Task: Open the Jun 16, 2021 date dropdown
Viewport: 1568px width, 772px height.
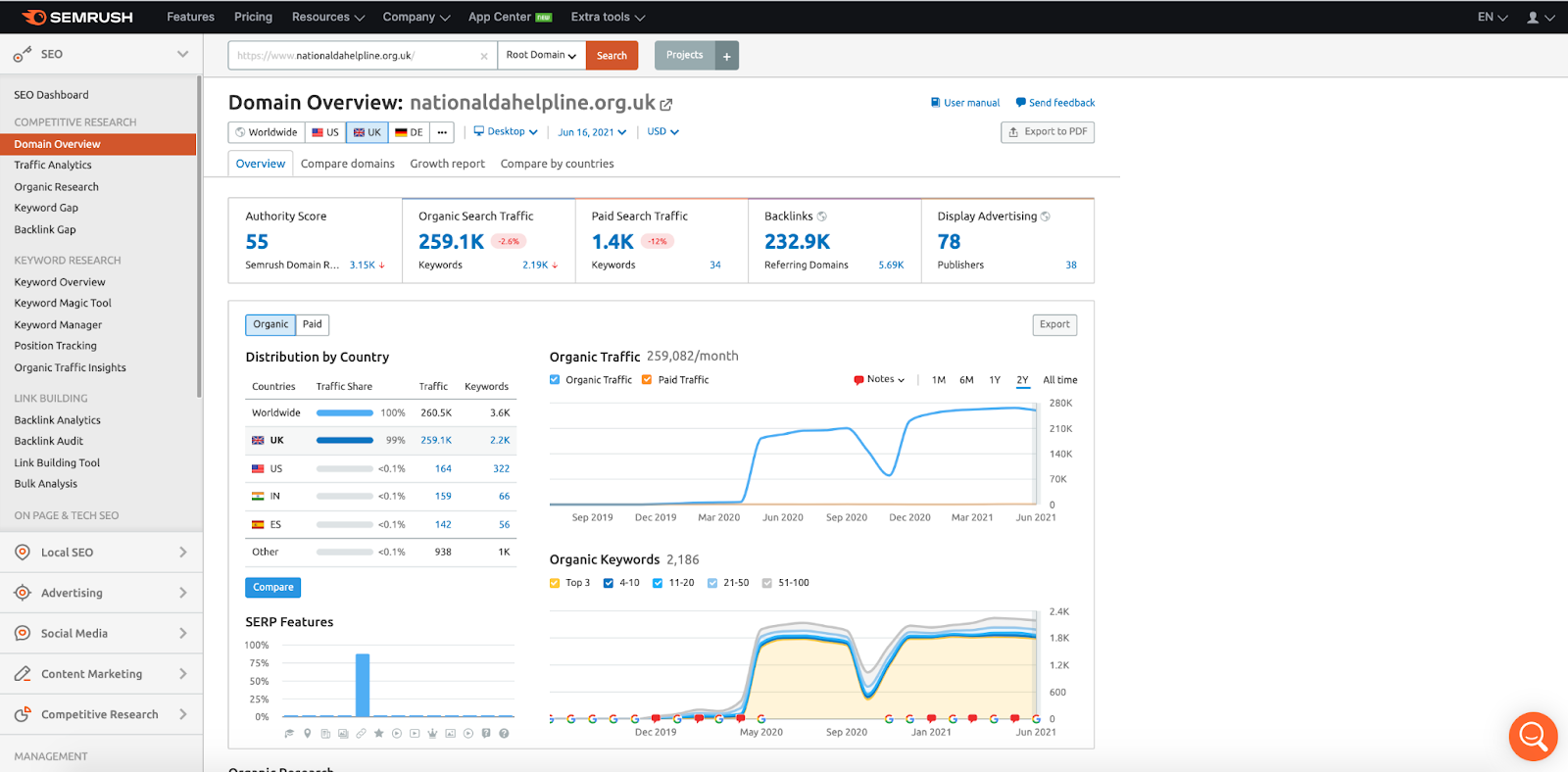Action: (x=592, y=132)
